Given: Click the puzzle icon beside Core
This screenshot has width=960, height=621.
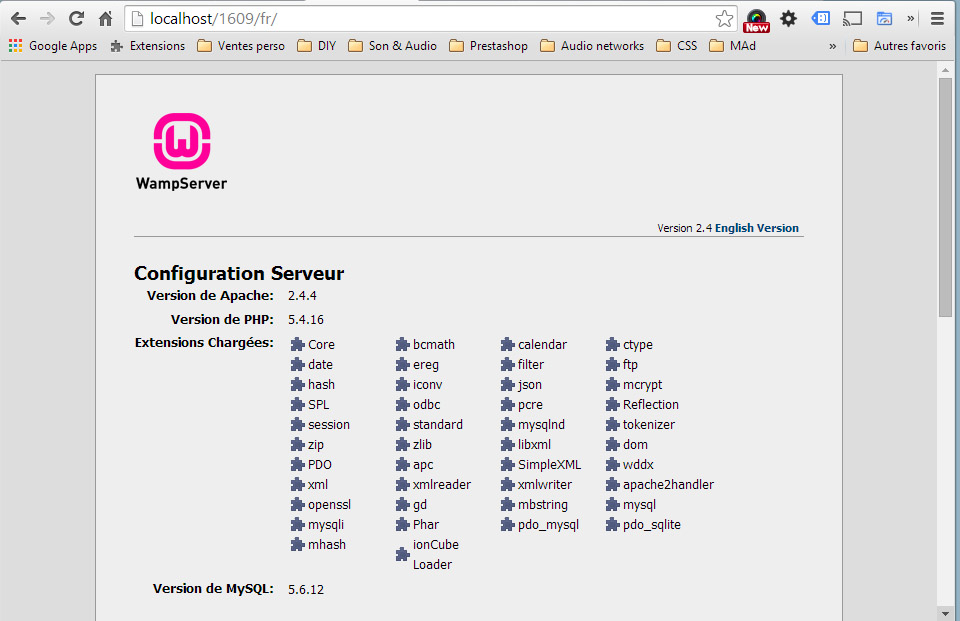Looking at the screenshot, I should [x=298, y=345].
